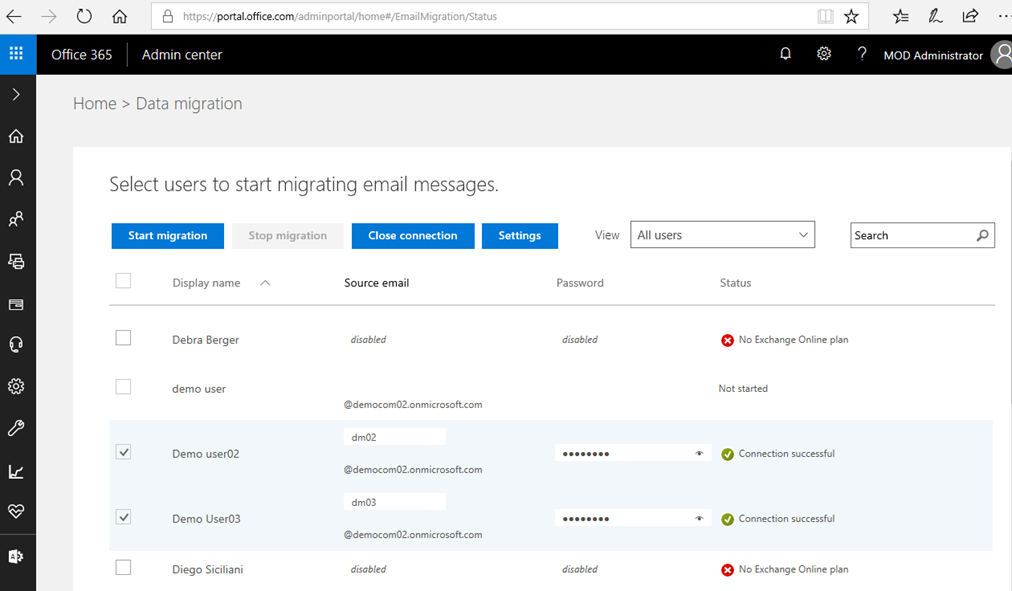Click the Status column header

click(736, 283)
